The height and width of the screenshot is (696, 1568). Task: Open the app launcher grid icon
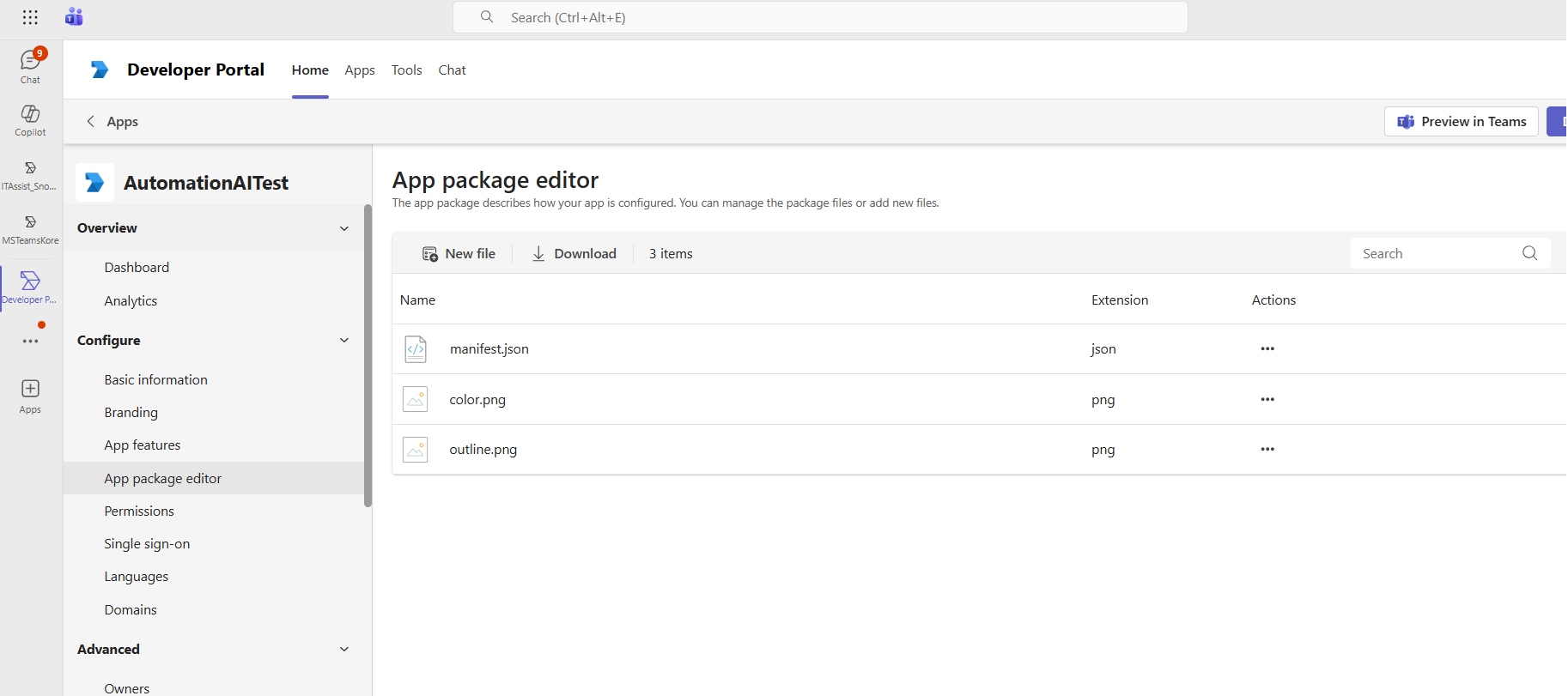[30, 17]
